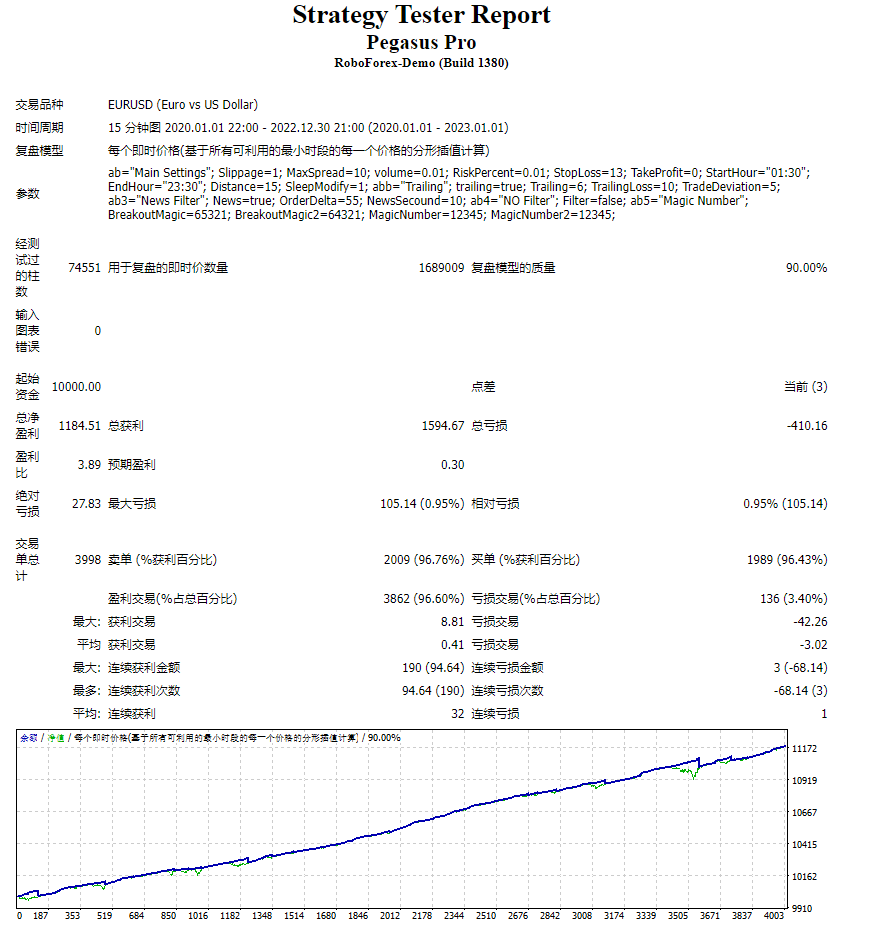The height and width of the screenshot is (927, 872).
Task: Click the chart y-axis label '10415'
Action: point(804,845)
